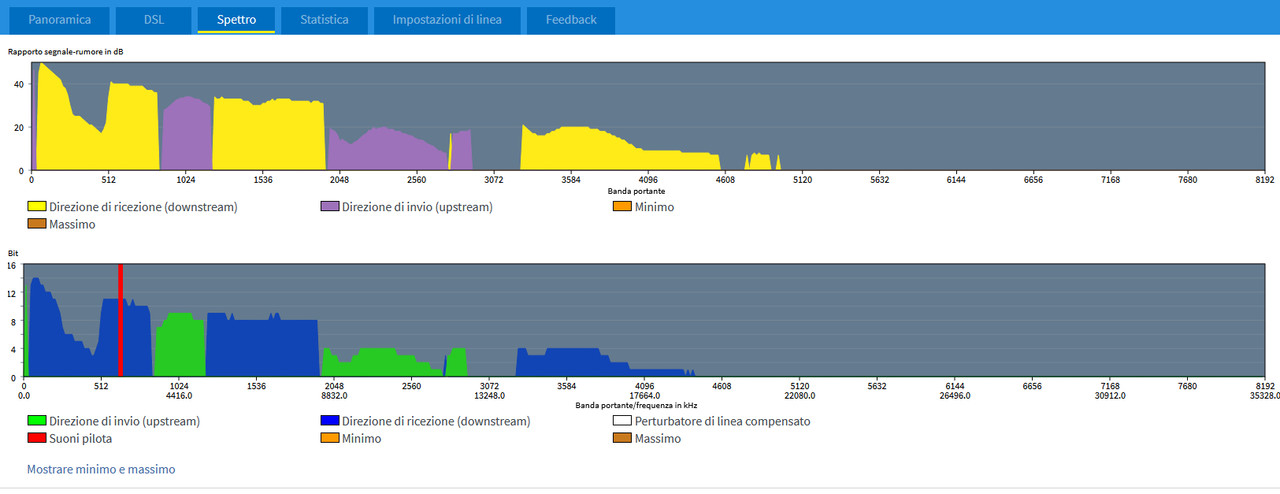
Task: Open the Panoramica tab
Action: pyautogui.click(x=59, y=20)
